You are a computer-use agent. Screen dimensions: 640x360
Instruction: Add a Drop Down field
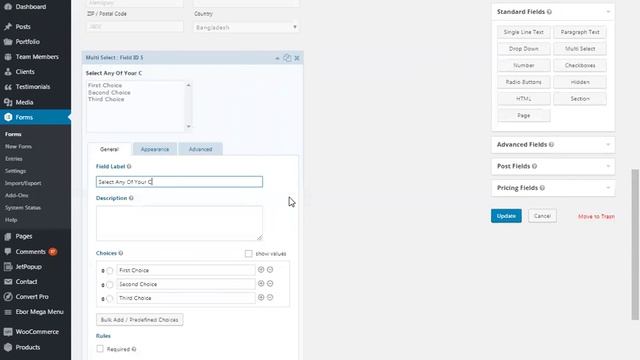pyautogui.click(x=524, y=49)
